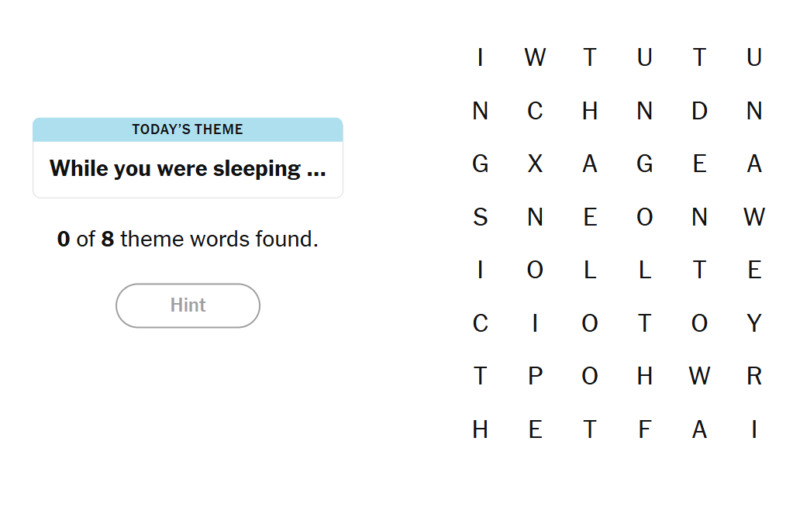This screenshot has width=800, height=517.
Task: Click the H in the second row
Action: (x=590, y=111)
